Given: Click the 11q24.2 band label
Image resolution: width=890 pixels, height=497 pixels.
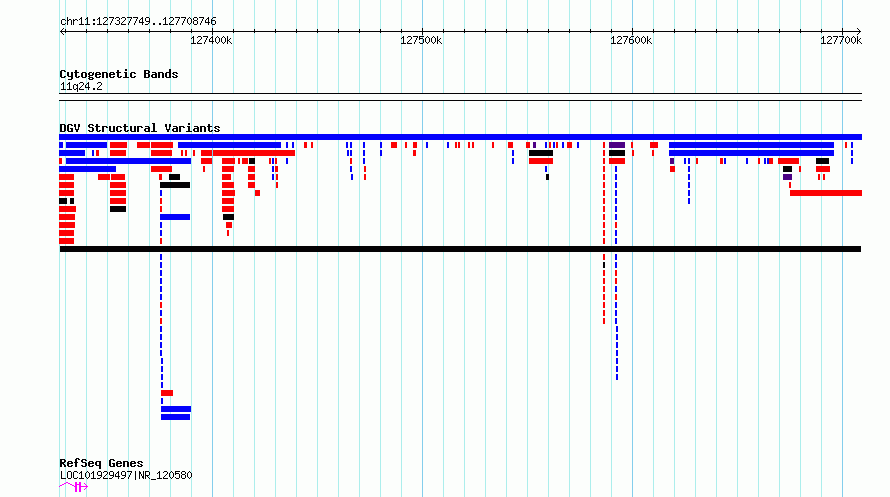Looking at the screenshot, I should 81,86.
